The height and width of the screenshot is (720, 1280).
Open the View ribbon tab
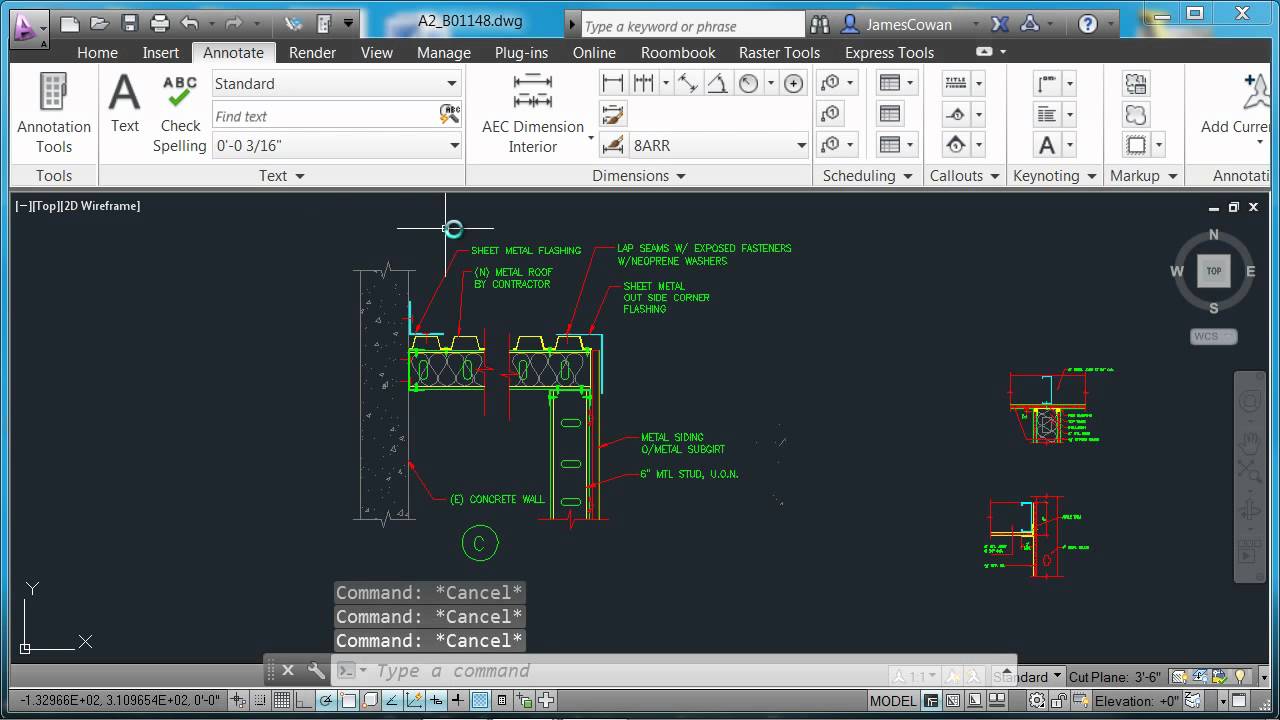coord(377,53)
